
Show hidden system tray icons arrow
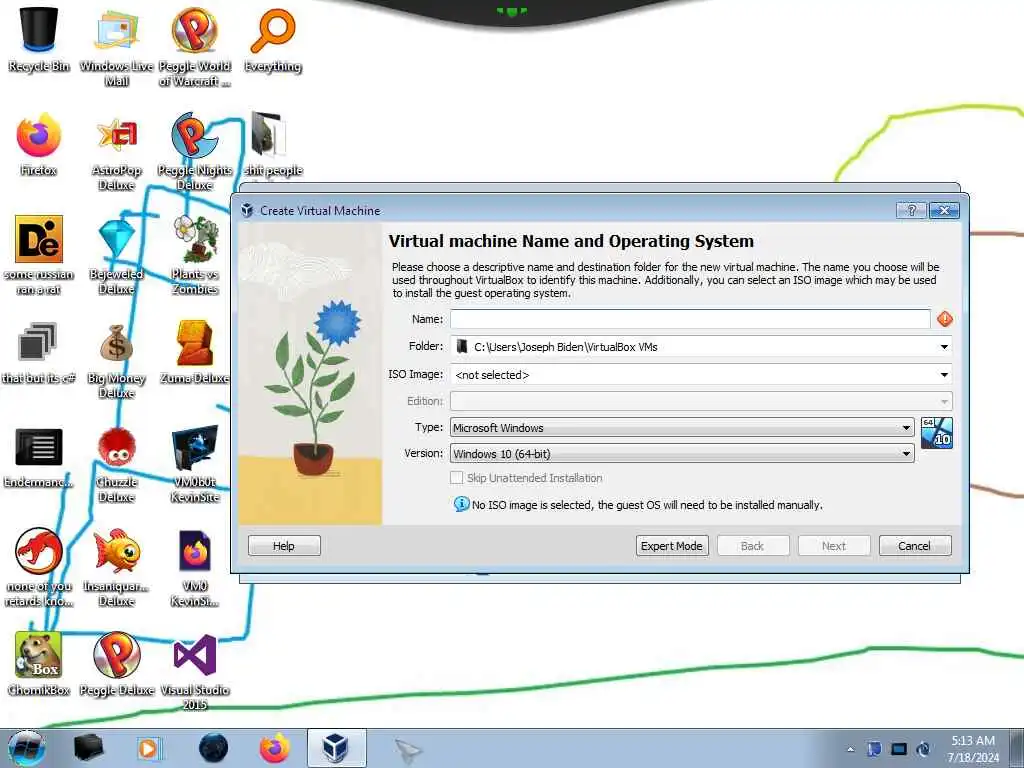850,749
